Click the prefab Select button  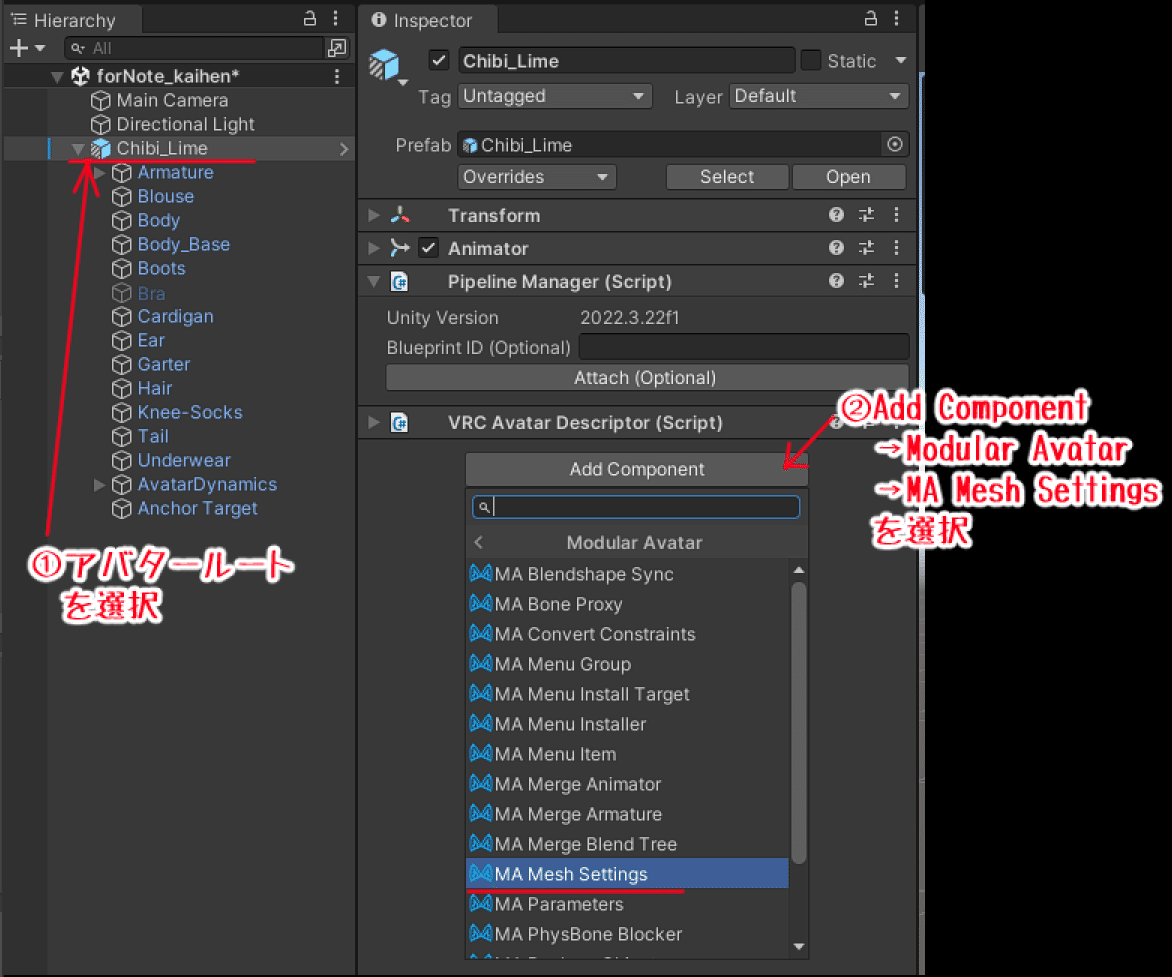(x=727, y=177)
